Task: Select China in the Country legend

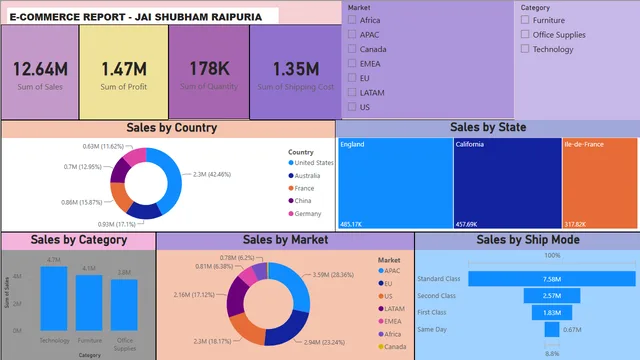Action: (x=300, y=201)
